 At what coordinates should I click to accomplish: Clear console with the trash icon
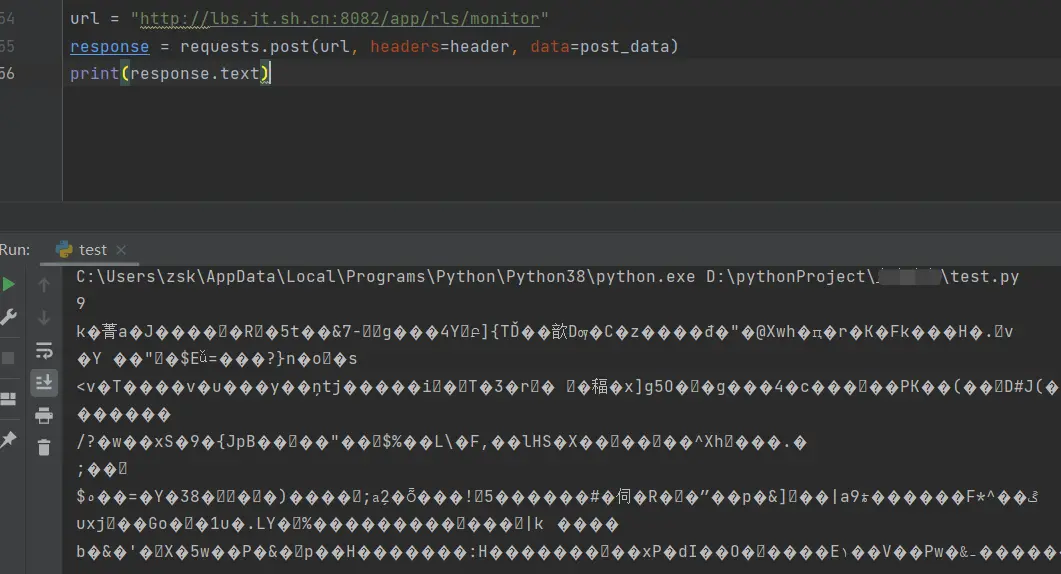pyautogui.click(x=44, y=447)
